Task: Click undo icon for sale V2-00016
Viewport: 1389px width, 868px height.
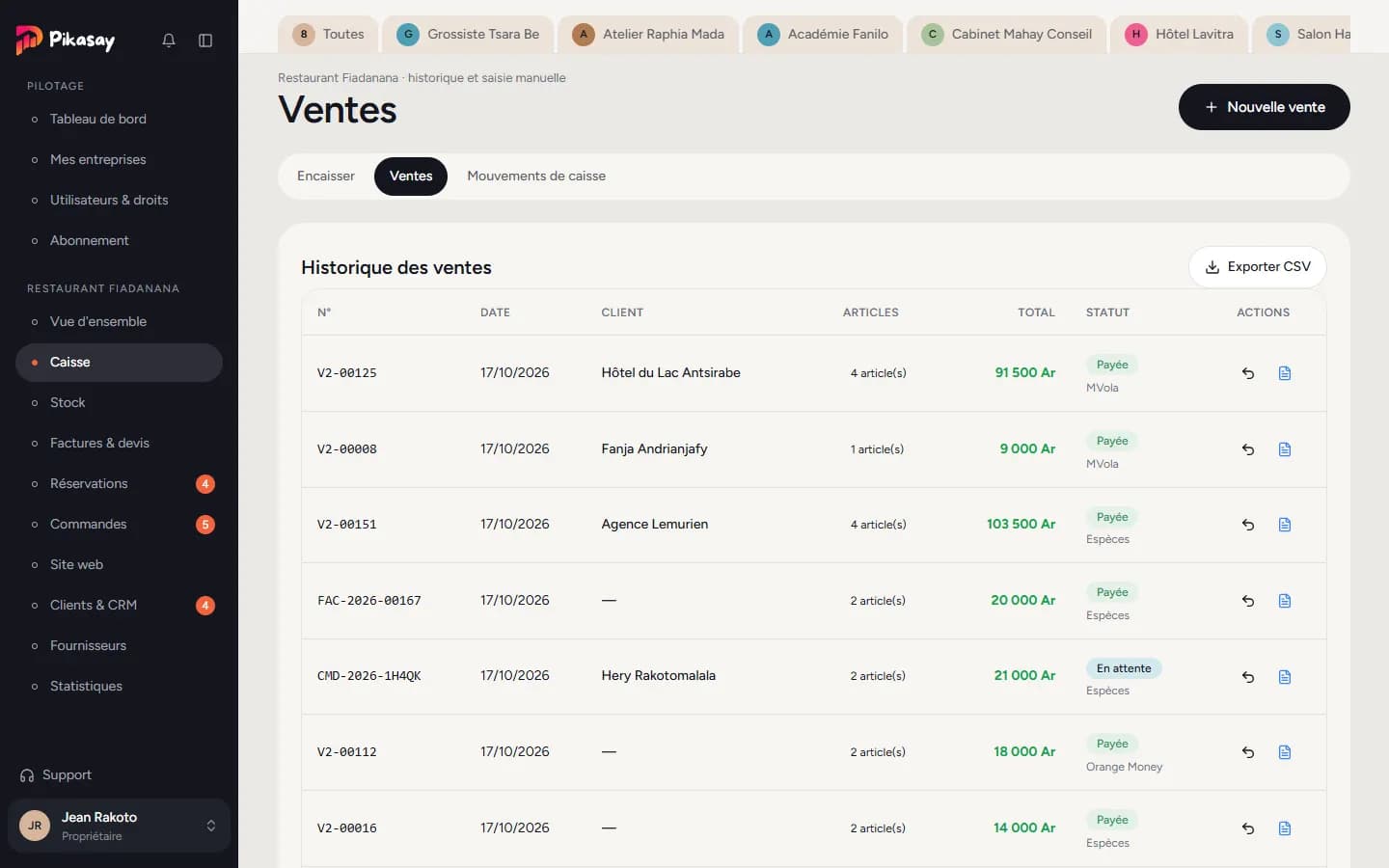Action: 1248,828
